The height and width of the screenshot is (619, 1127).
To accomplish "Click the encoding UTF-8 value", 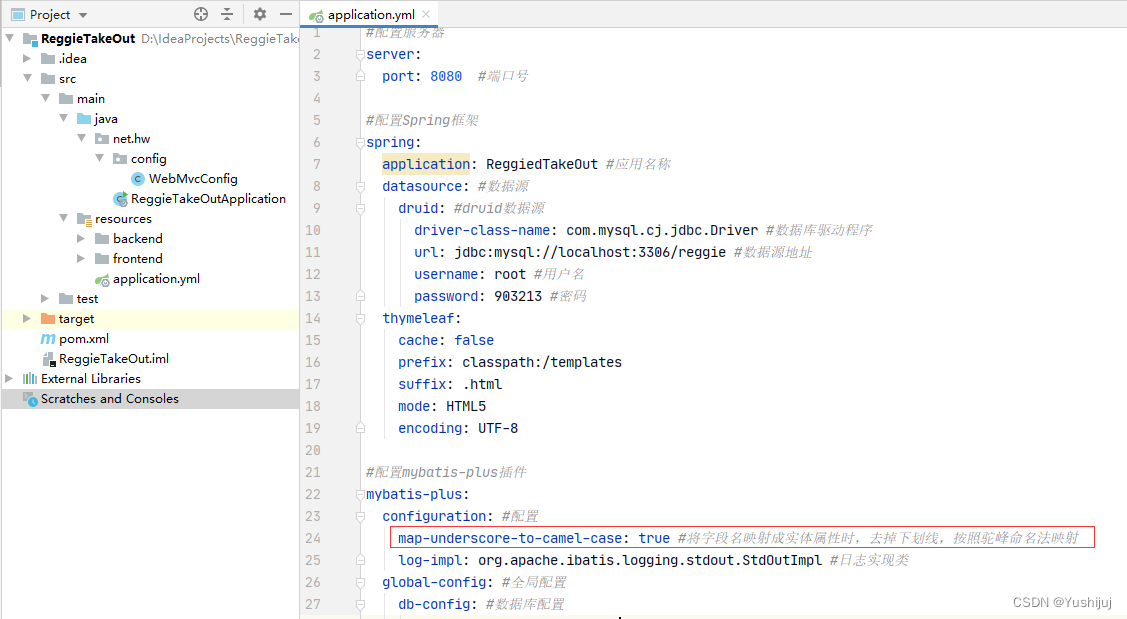I will tap(498, 428).
